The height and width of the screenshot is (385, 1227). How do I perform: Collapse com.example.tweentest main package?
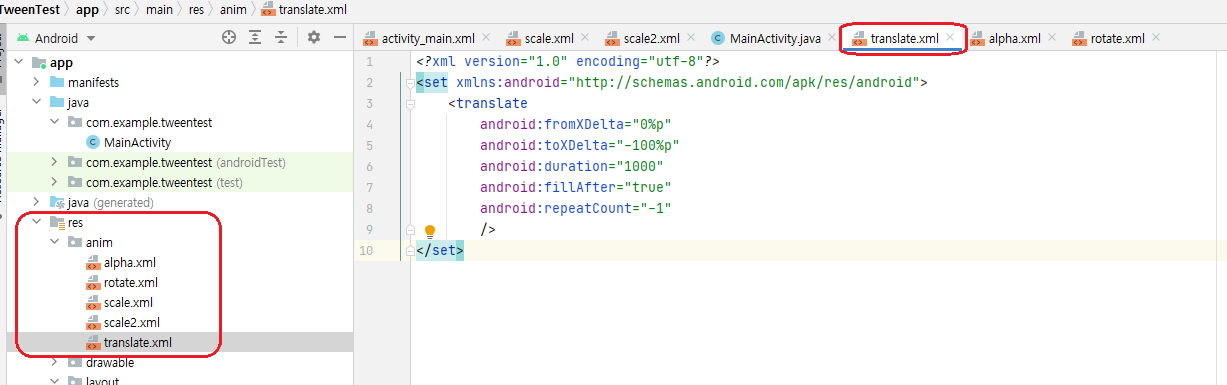click(x=55, y=122)
